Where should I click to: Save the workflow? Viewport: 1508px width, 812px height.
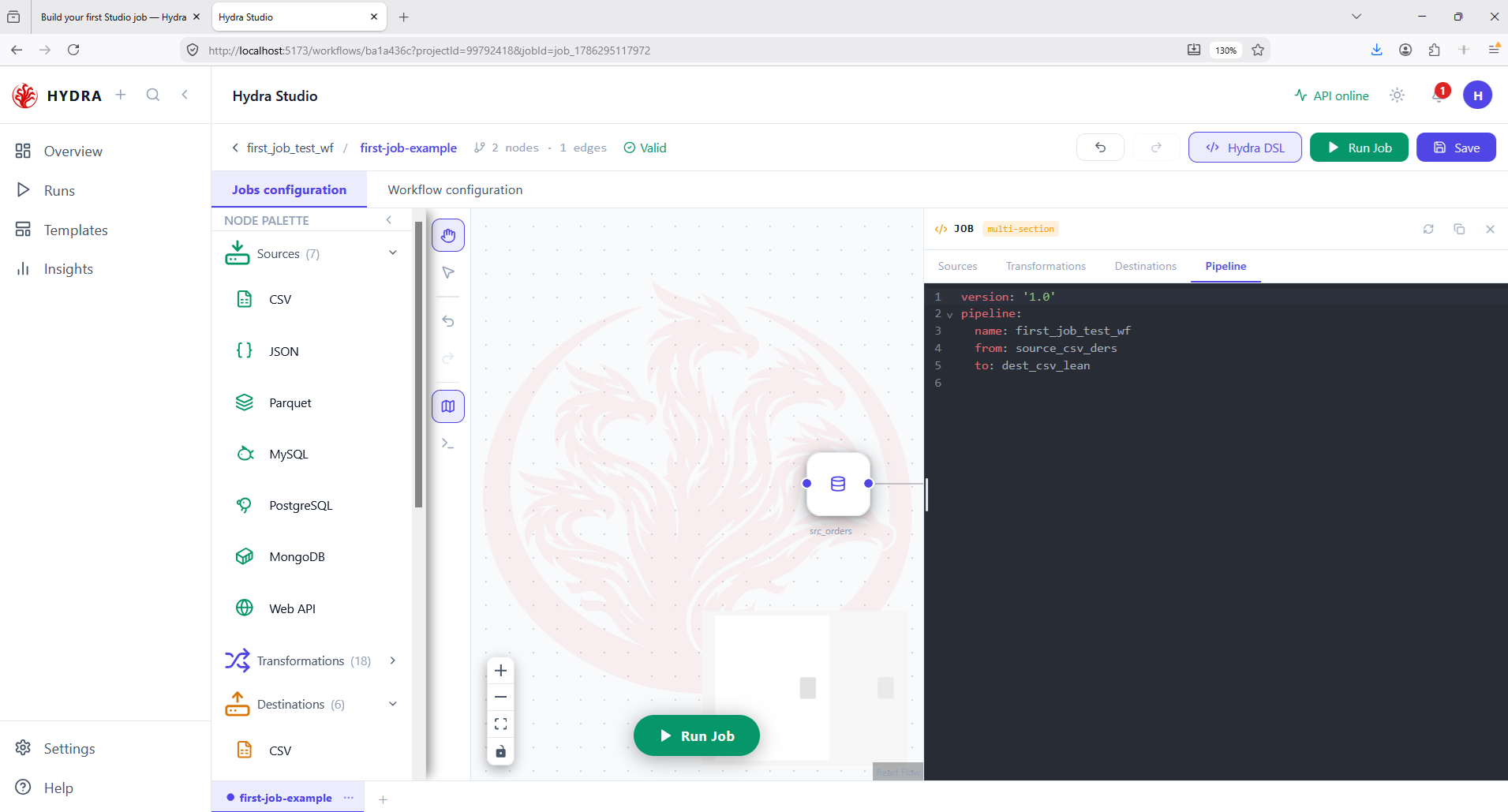(1456, 148)
